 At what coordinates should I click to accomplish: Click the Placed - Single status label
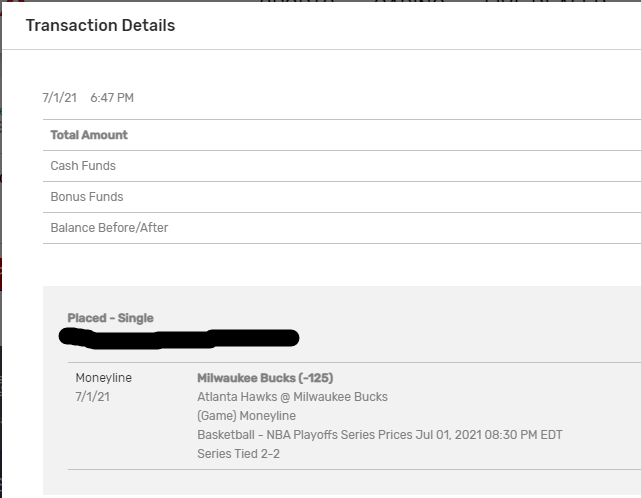[110, 318]
